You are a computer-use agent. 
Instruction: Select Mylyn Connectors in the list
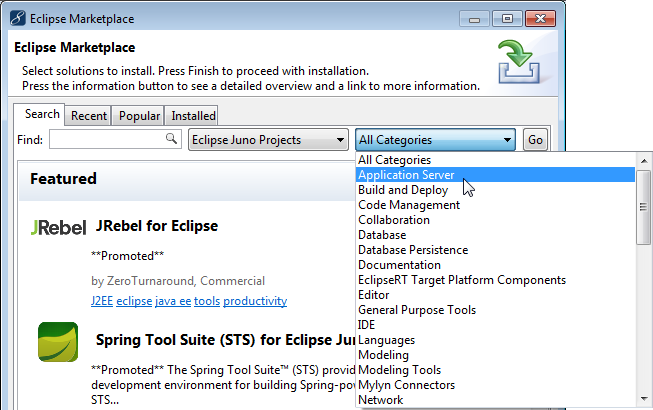pyautogui.click(x=406, y=385)
